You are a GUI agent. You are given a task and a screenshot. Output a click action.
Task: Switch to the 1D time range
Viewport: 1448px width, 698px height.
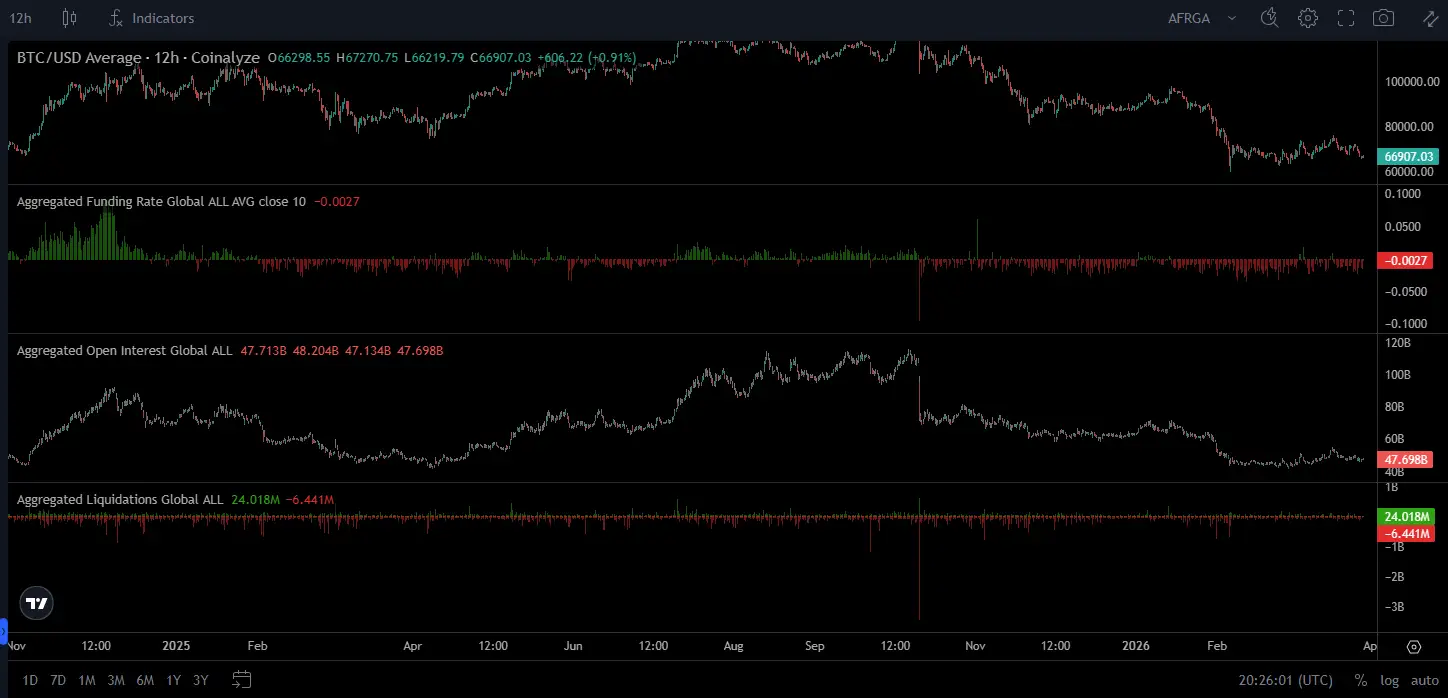(29, 680)
